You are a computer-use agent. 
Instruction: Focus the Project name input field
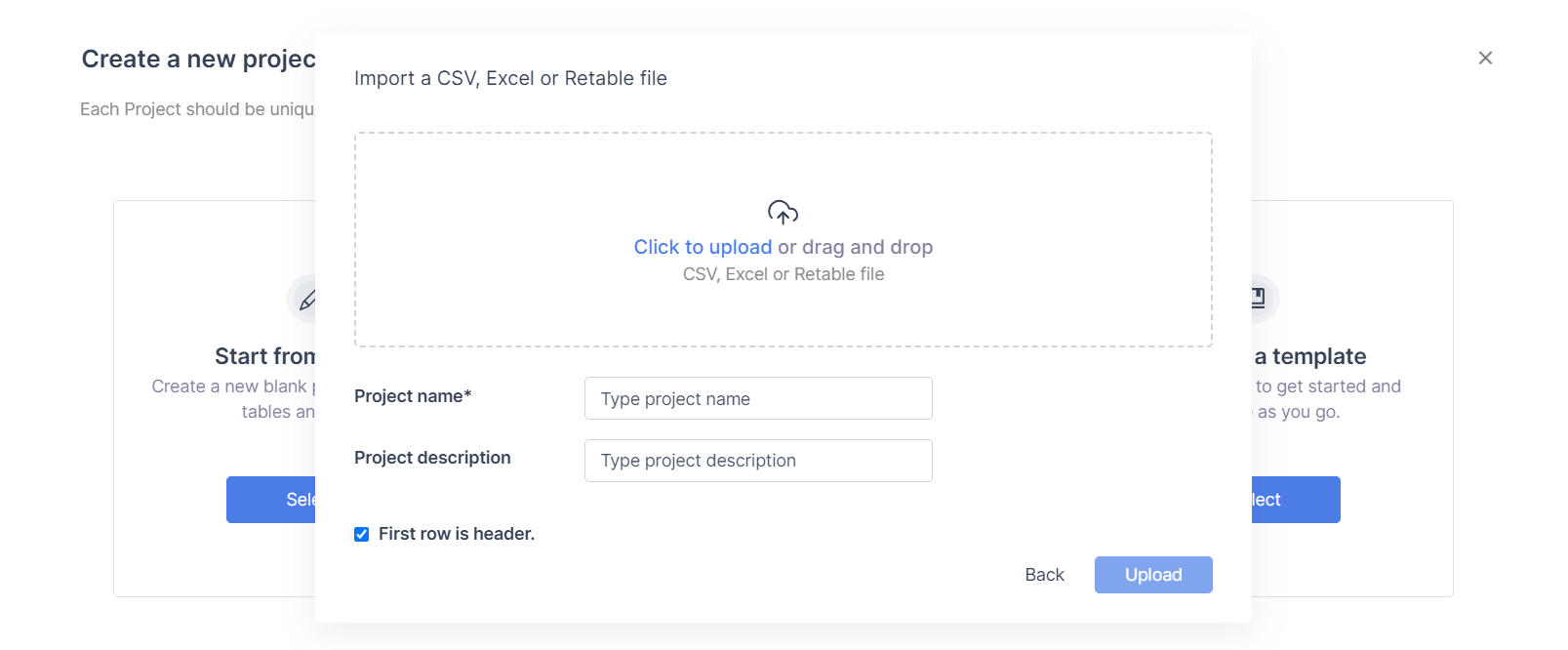758,398
